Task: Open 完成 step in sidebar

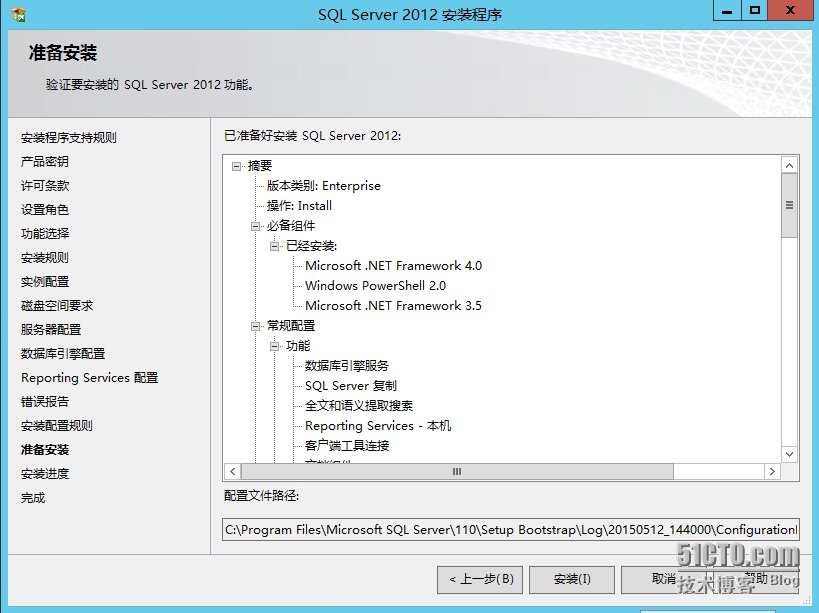Action: 32,498
